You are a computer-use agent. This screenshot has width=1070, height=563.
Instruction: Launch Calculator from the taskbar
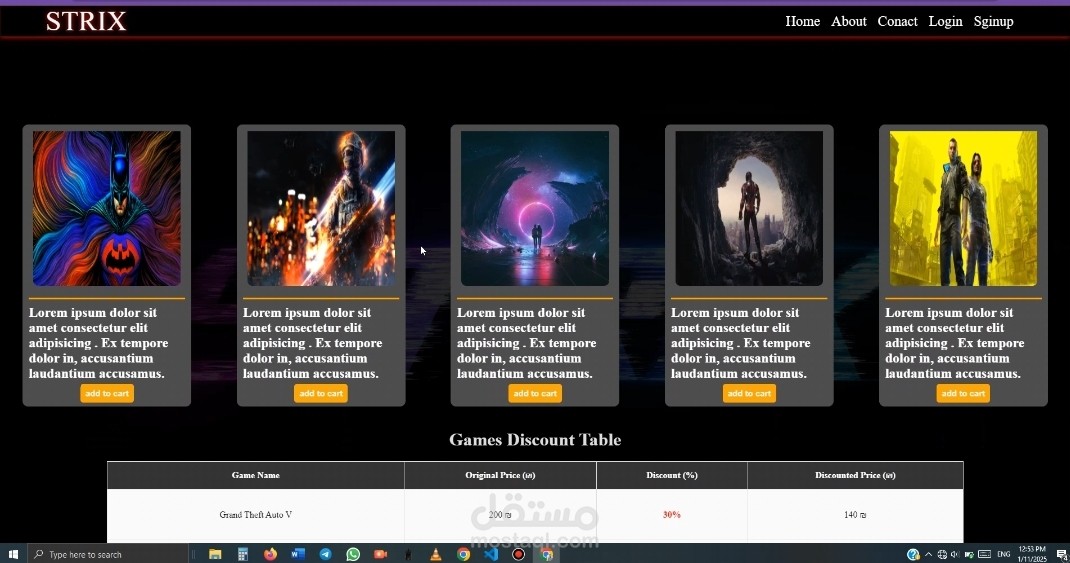pyautogui.click(x=243, y=554)
